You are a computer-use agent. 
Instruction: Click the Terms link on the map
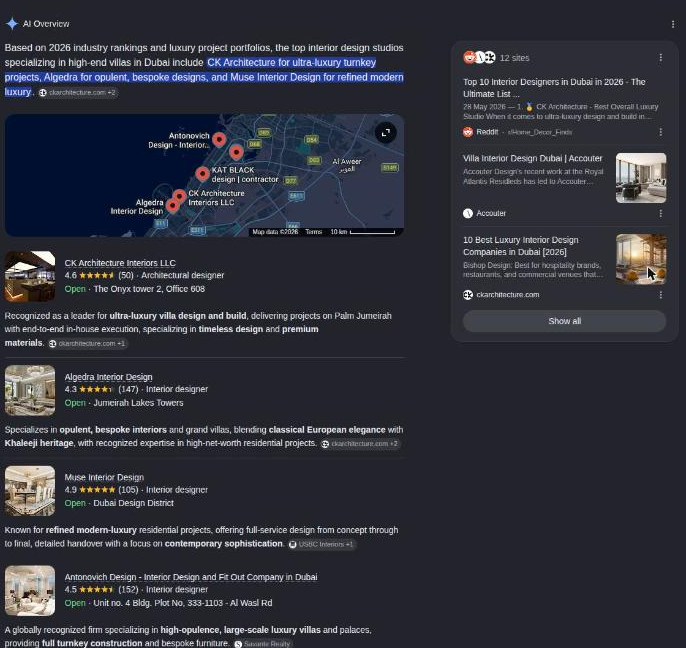click(313, 232)
